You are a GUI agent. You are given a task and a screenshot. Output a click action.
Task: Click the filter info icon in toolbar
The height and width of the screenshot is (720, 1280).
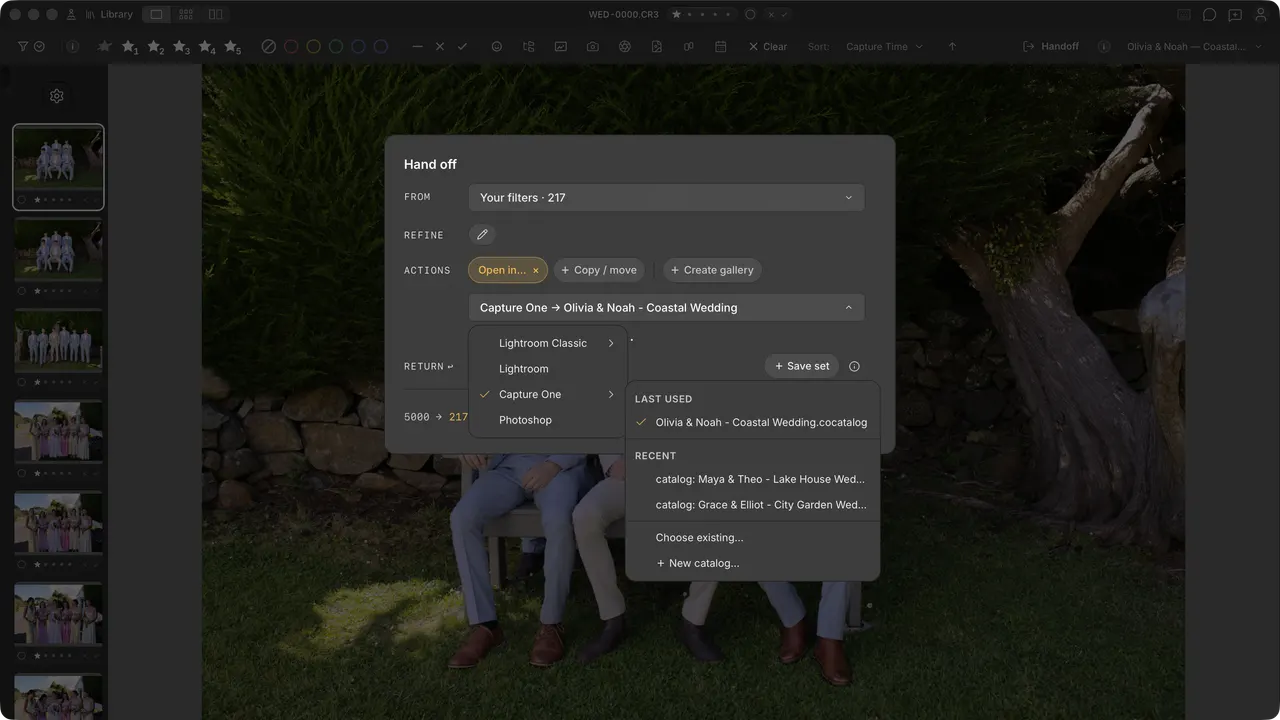click(x=72, y=47)
